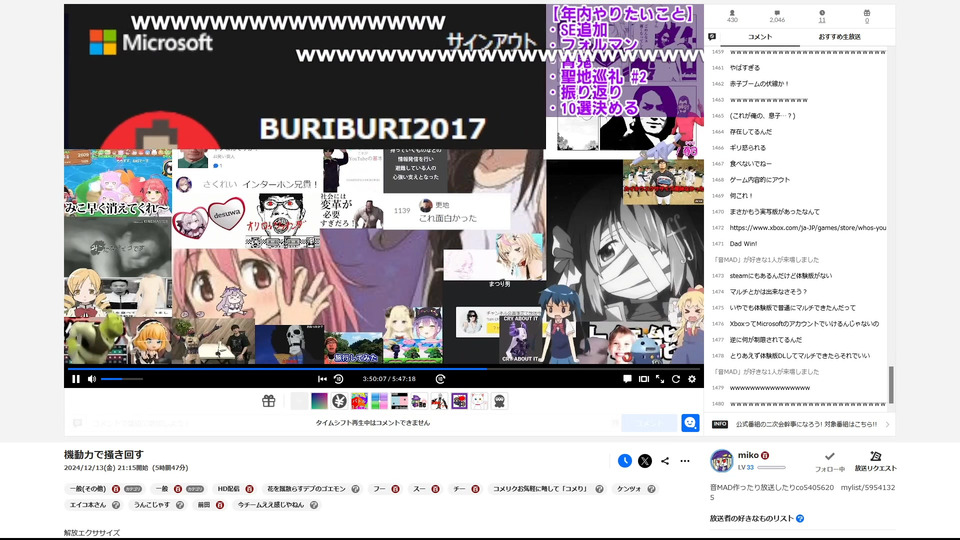Open the 今チームええ感じやねん tag

(271, 505)
